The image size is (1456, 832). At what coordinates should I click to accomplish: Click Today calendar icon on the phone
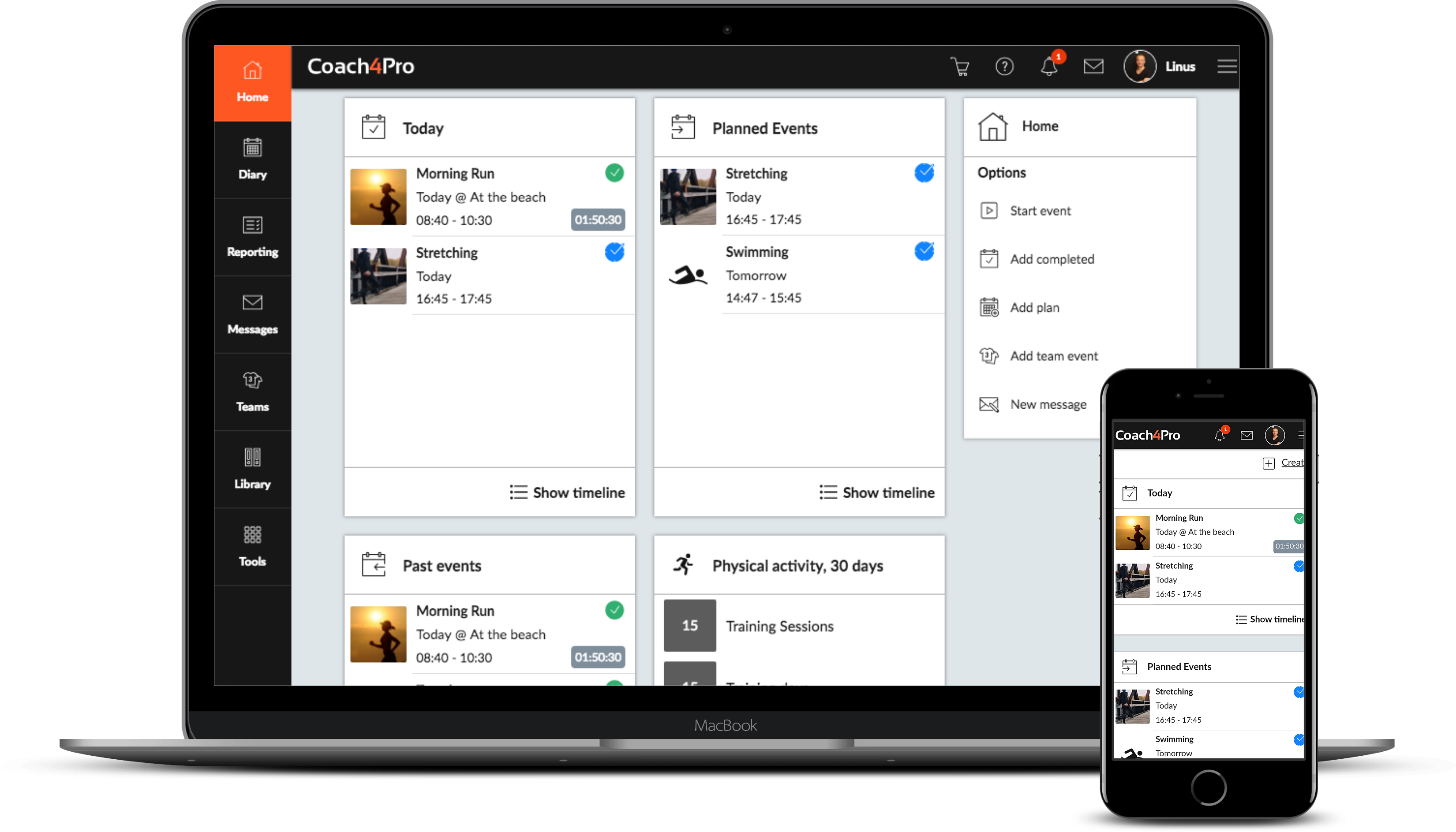tap(1130, 494)
